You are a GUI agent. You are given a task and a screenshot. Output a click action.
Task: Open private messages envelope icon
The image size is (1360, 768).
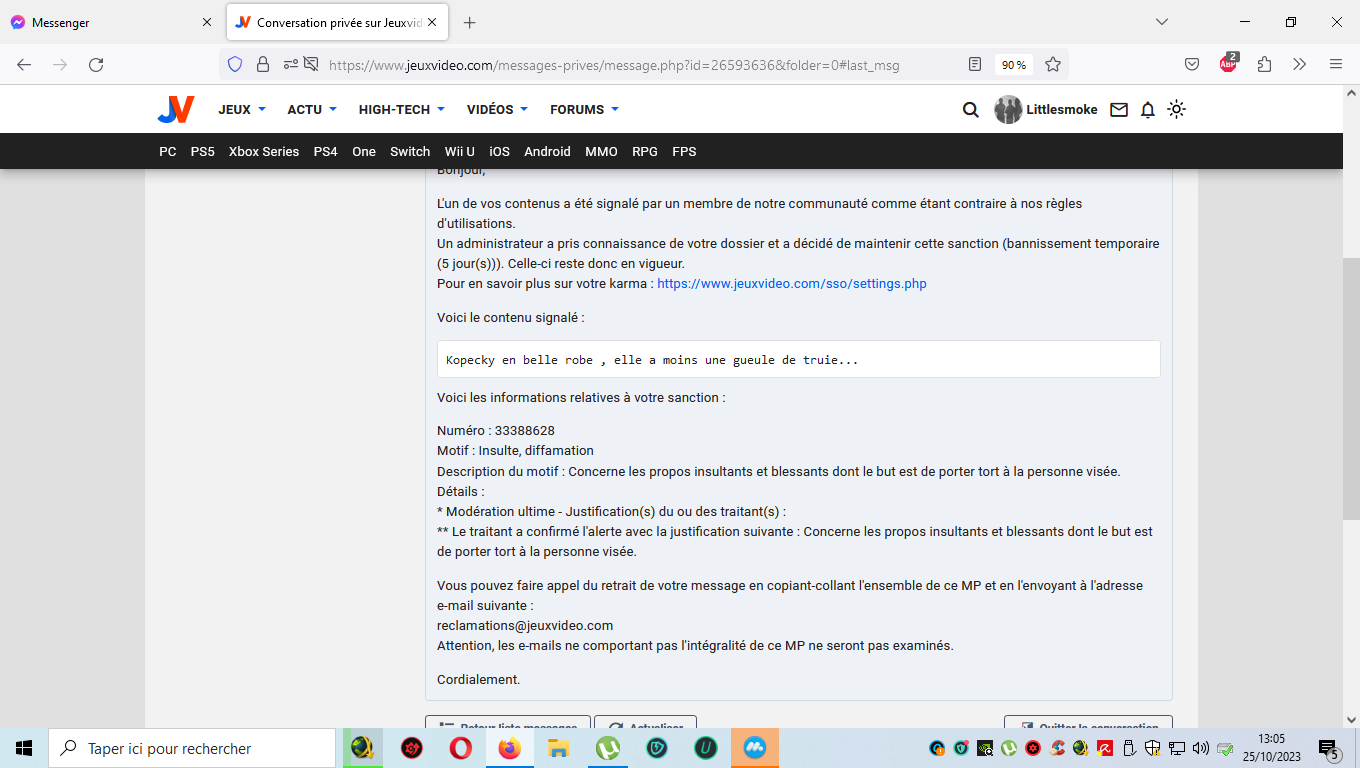(1119, 110)
